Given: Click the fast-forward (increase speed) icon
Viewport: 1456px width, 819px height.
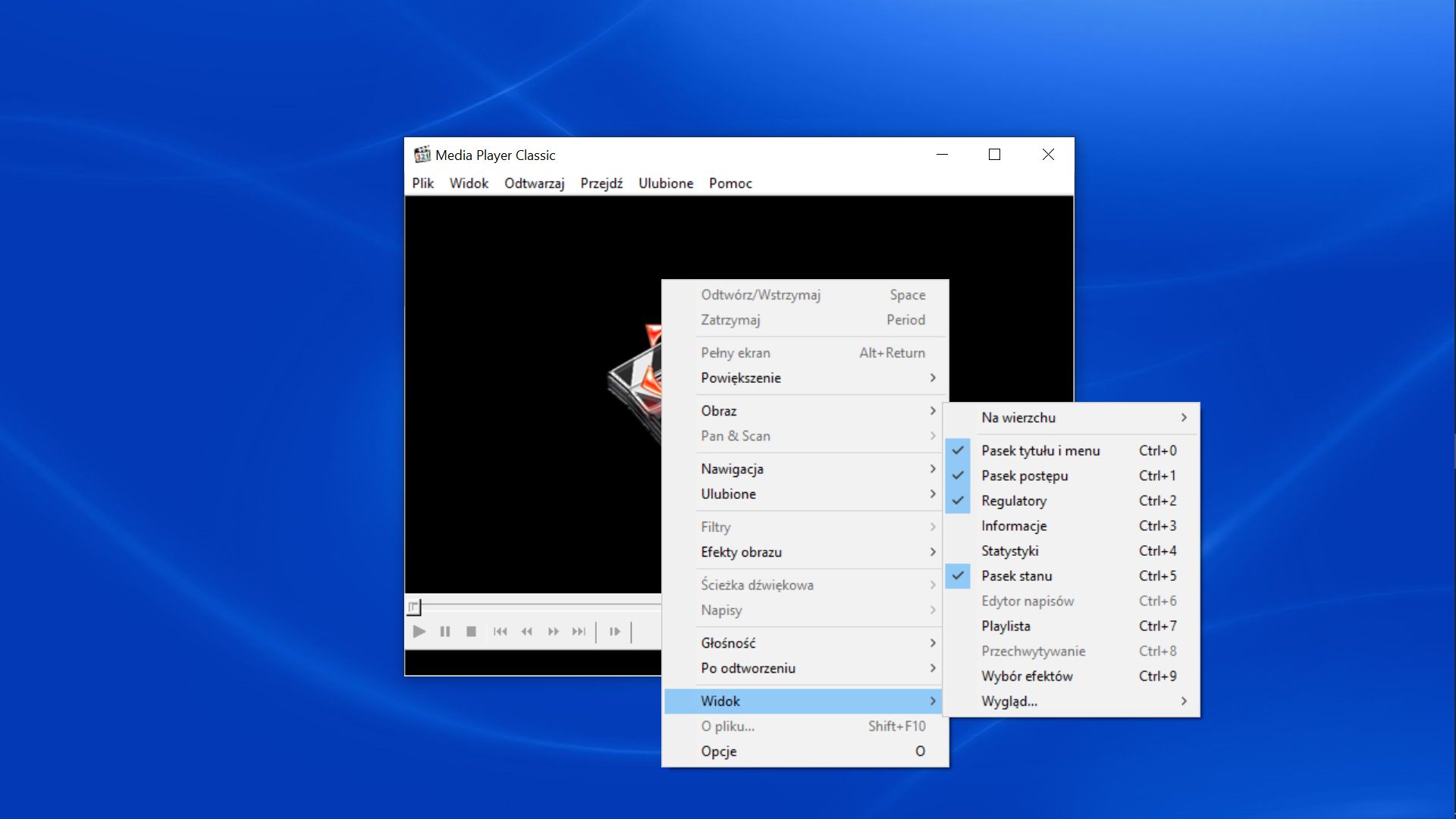Looking at the screenshot, I should pyautogui.click(x=553, y=631).
